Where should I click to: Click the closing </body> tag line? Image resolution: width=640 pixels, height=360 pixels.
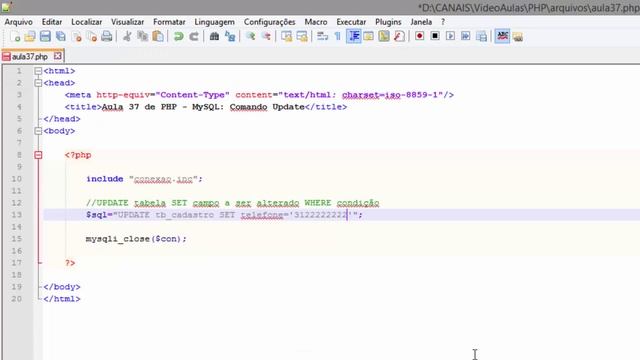tap(62, 287)
